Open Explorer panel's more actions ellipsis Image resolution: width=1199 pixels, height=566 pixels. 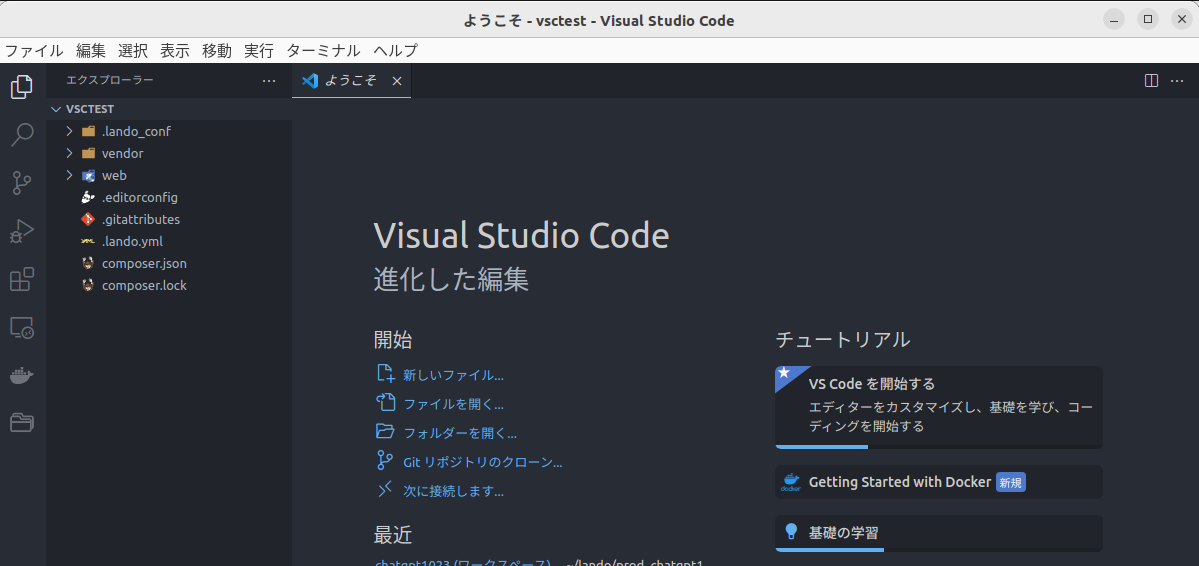tap(269, 80)
